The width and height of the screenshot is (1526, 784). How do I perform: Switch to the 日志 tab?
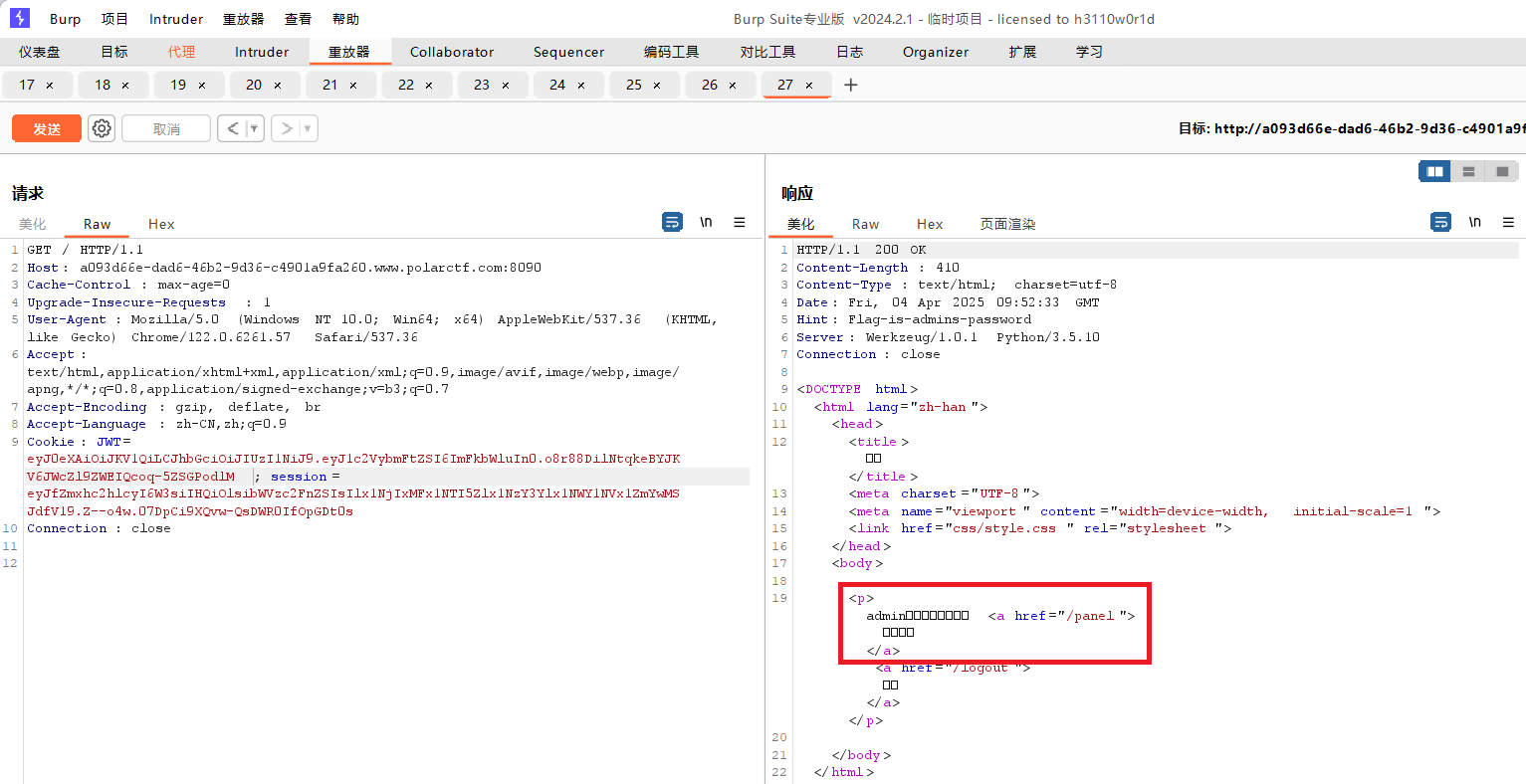[849, 52]
